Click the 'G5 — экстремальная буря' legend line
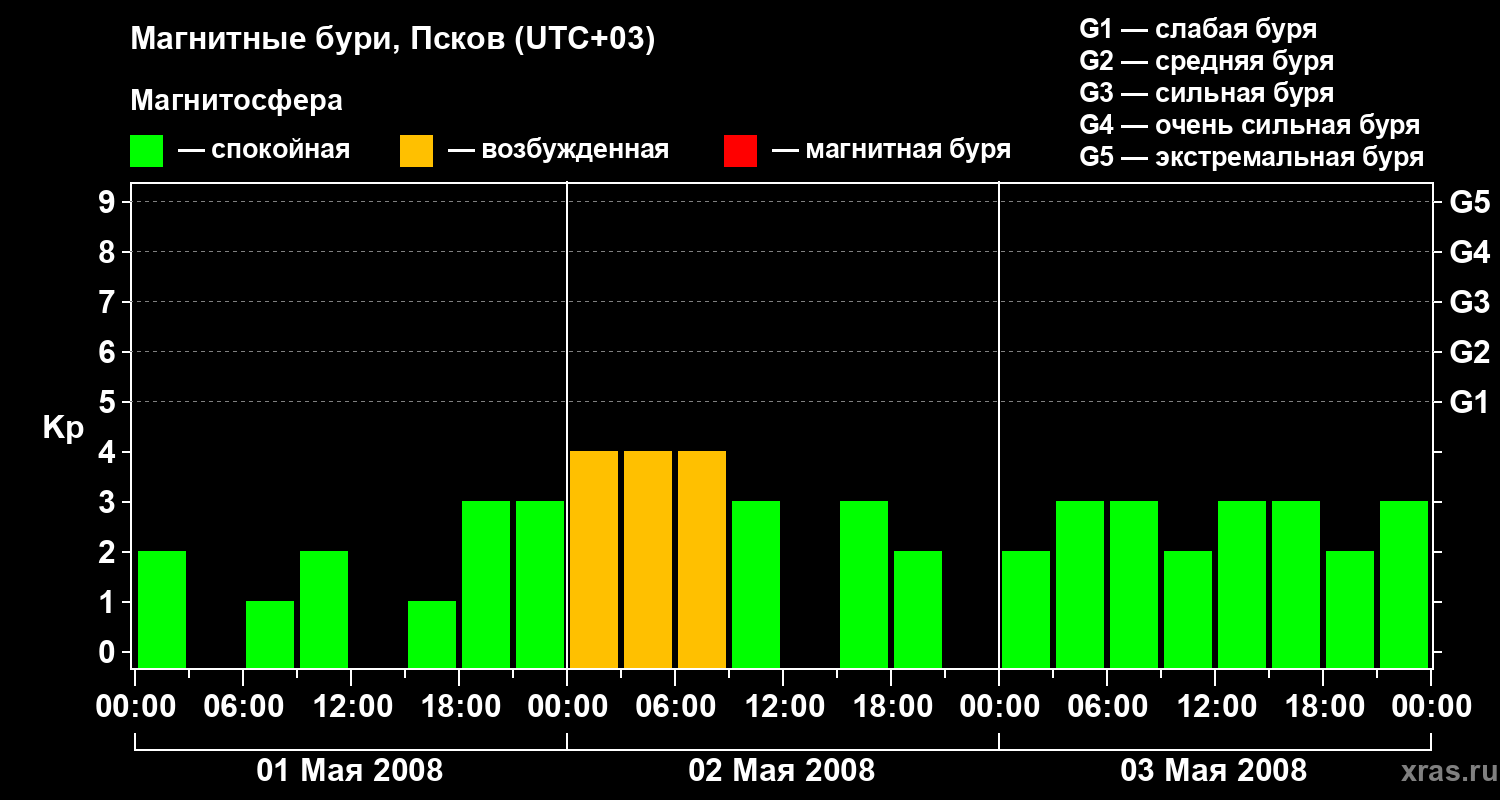Viewport: 1500px width, 800px height. click(x=1252, y=157)
